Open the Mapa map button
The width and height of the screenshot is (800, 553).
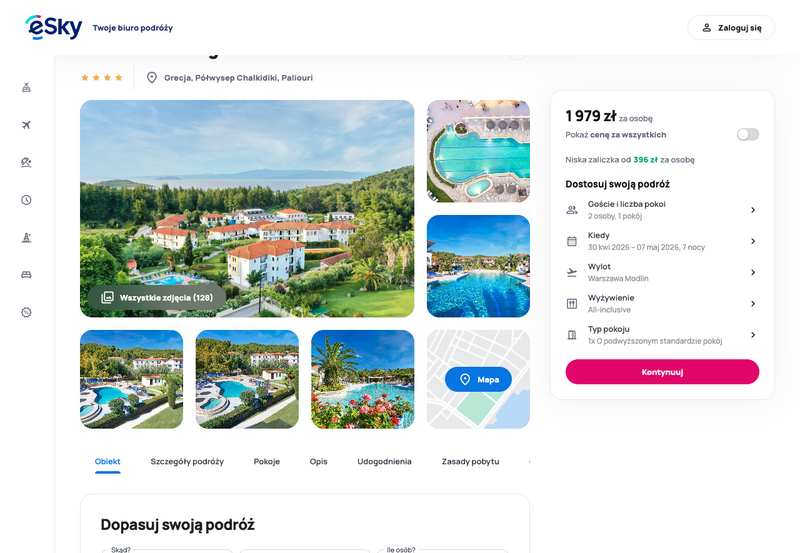pos(478,379)
